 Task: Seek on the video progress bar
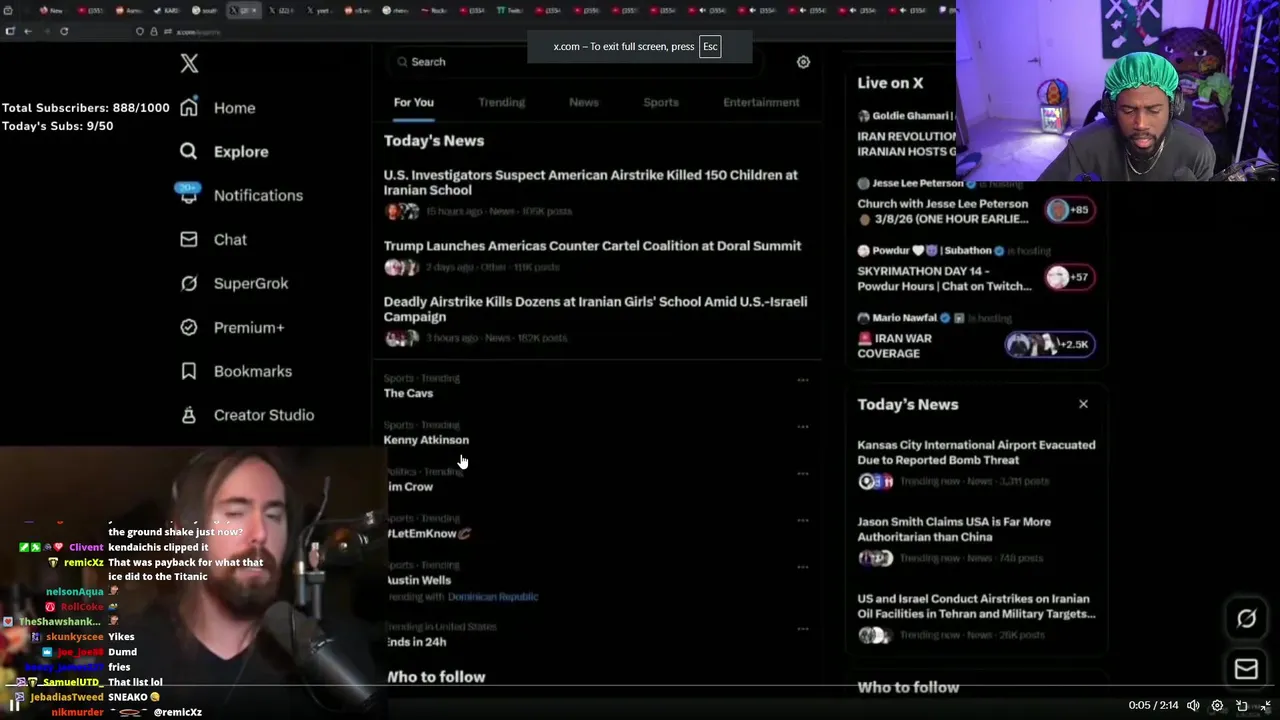640,687
